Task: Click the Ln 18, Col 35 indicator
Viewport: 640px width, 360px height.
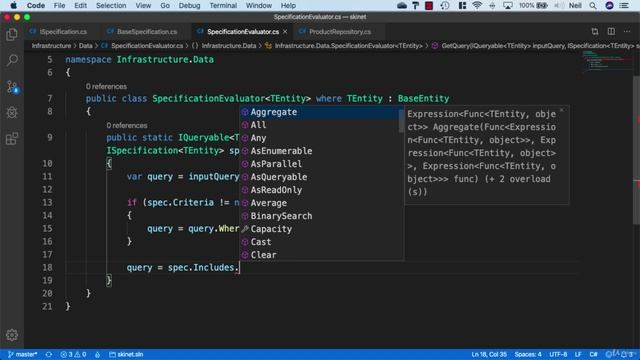Action: (x=489, y=354)
